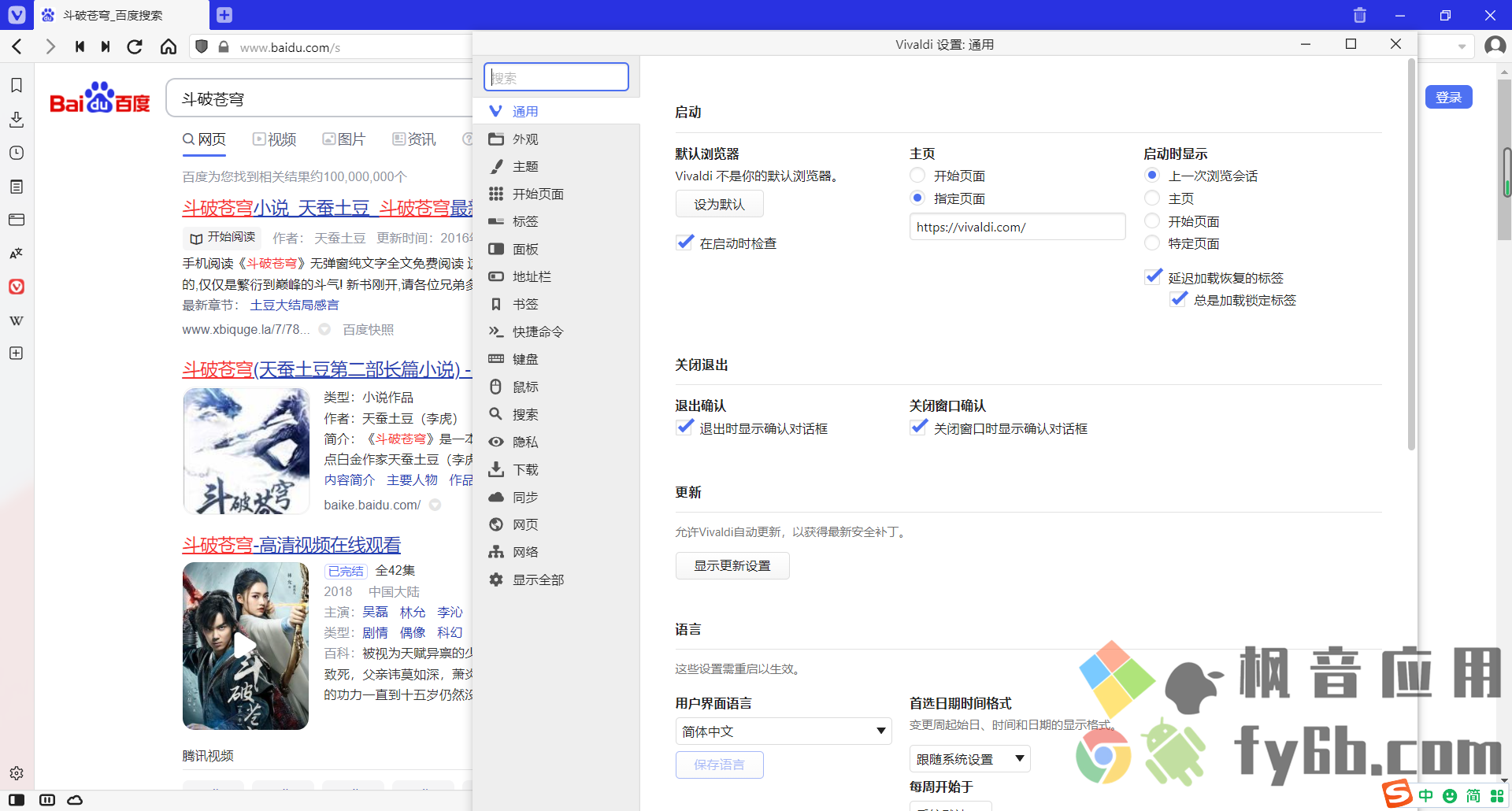Click the 斗破苍穹 browser tab
The image size is (1512, 811).
(122, 15)
